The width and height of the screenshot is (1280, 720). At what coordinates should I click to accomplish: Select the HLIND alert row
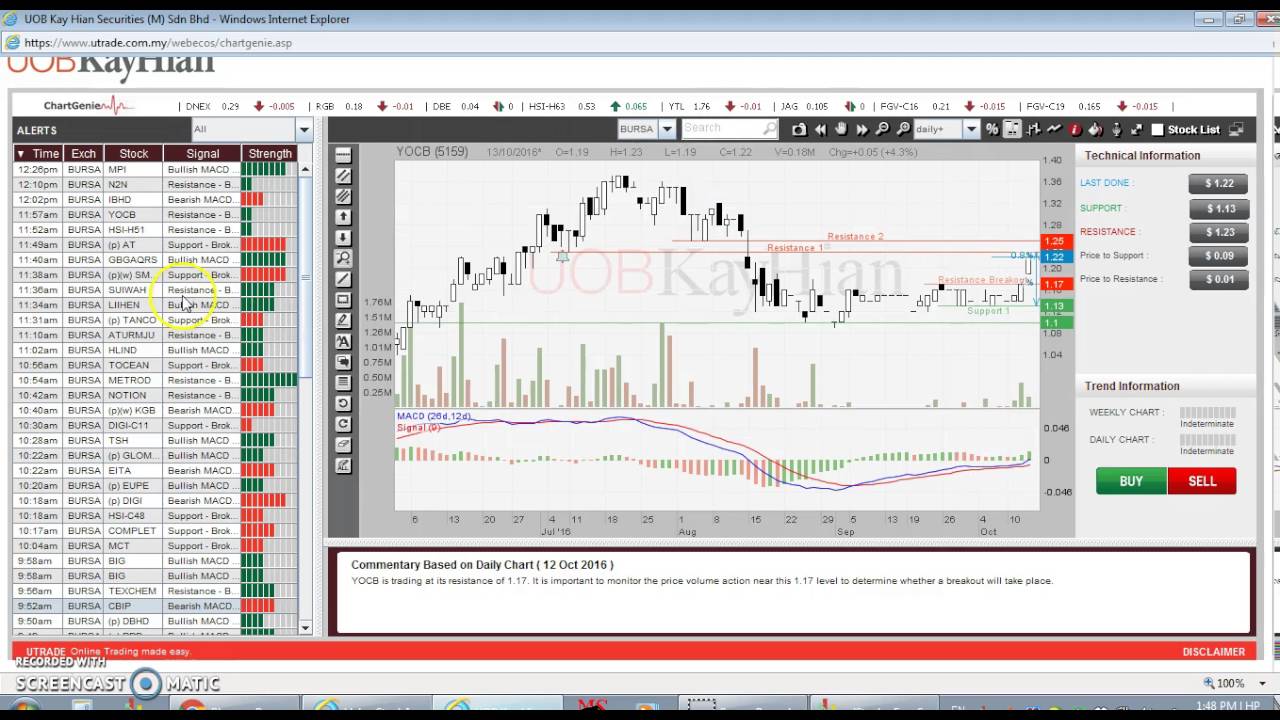tap(155, 350)
